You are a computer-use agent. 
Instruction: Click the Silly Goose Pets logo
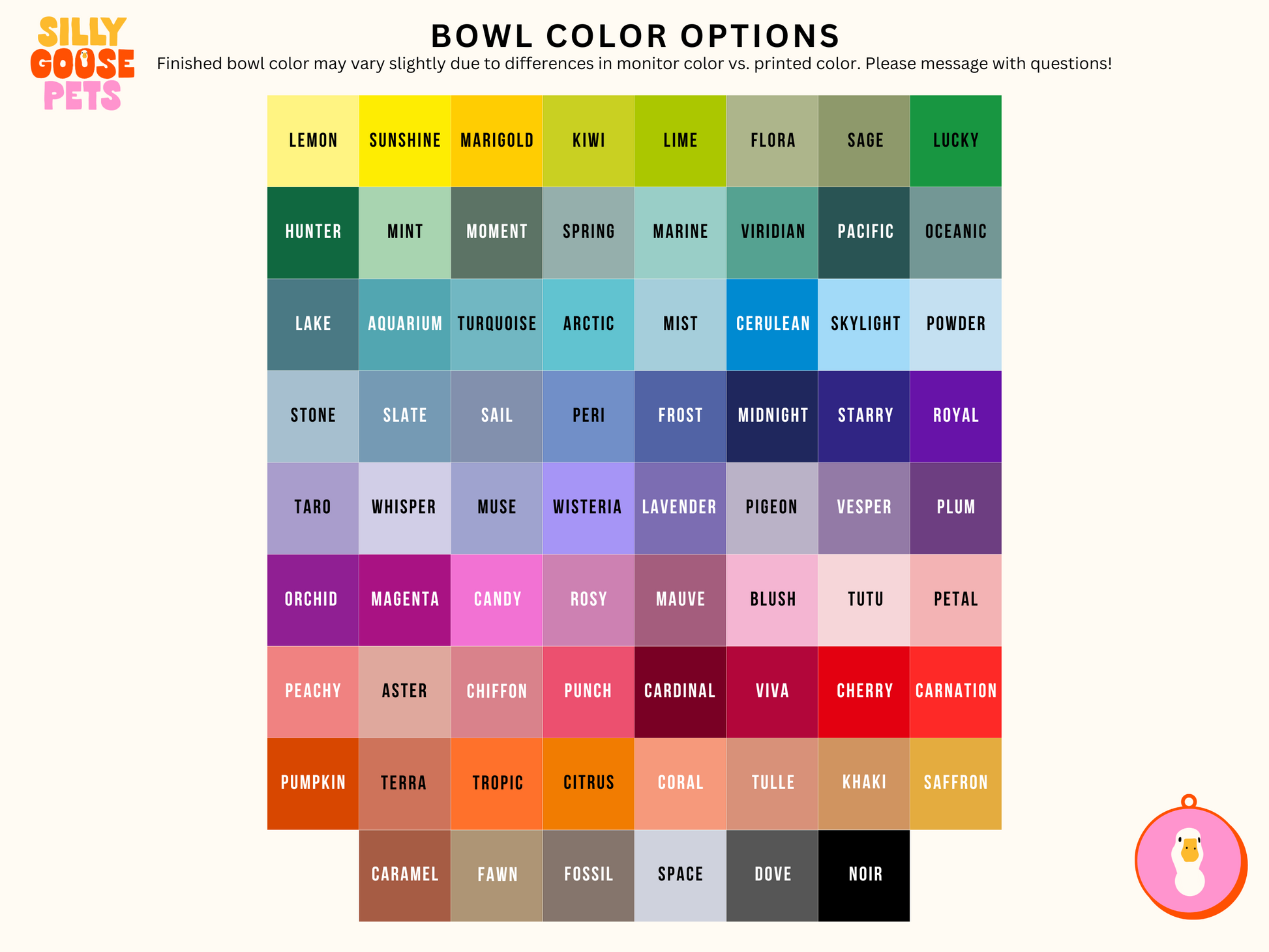coord(82,64)
